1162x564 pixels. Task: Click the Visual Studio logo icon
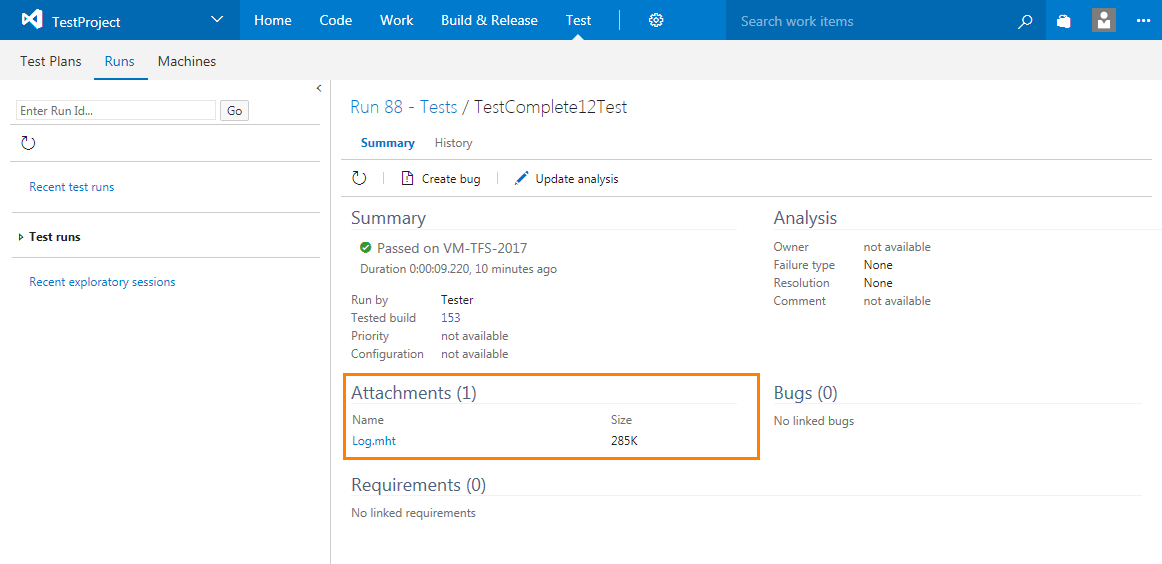point(31,20)
